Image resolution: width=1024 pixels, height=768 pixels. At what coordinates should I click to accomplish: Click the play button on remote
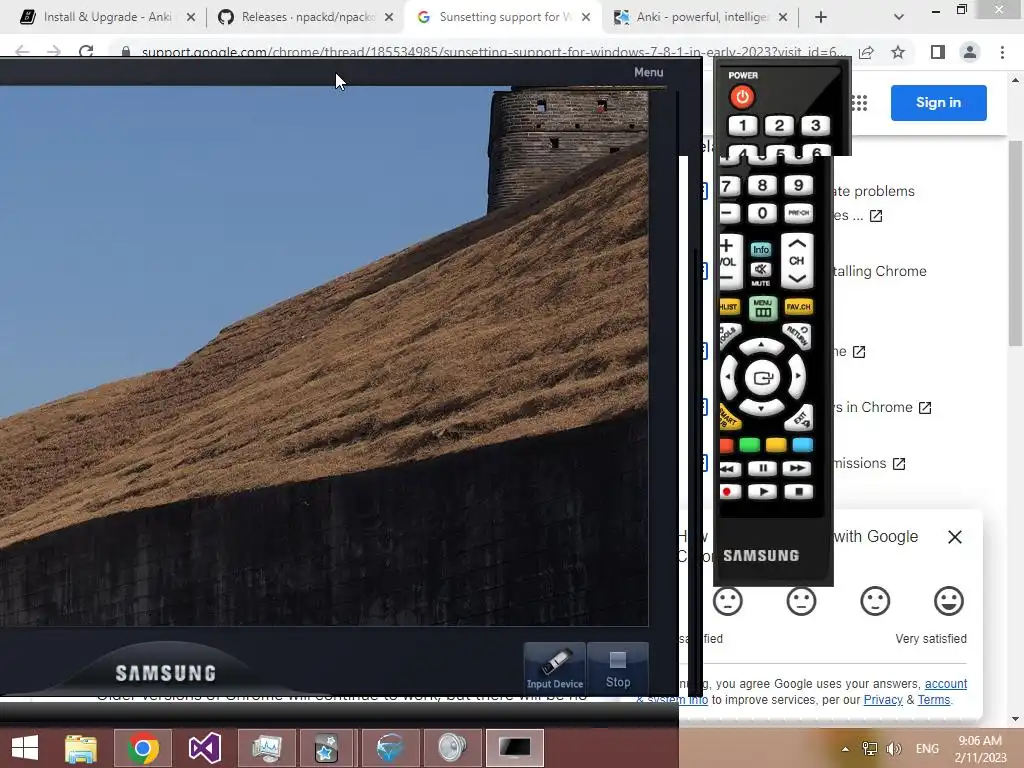762,492
